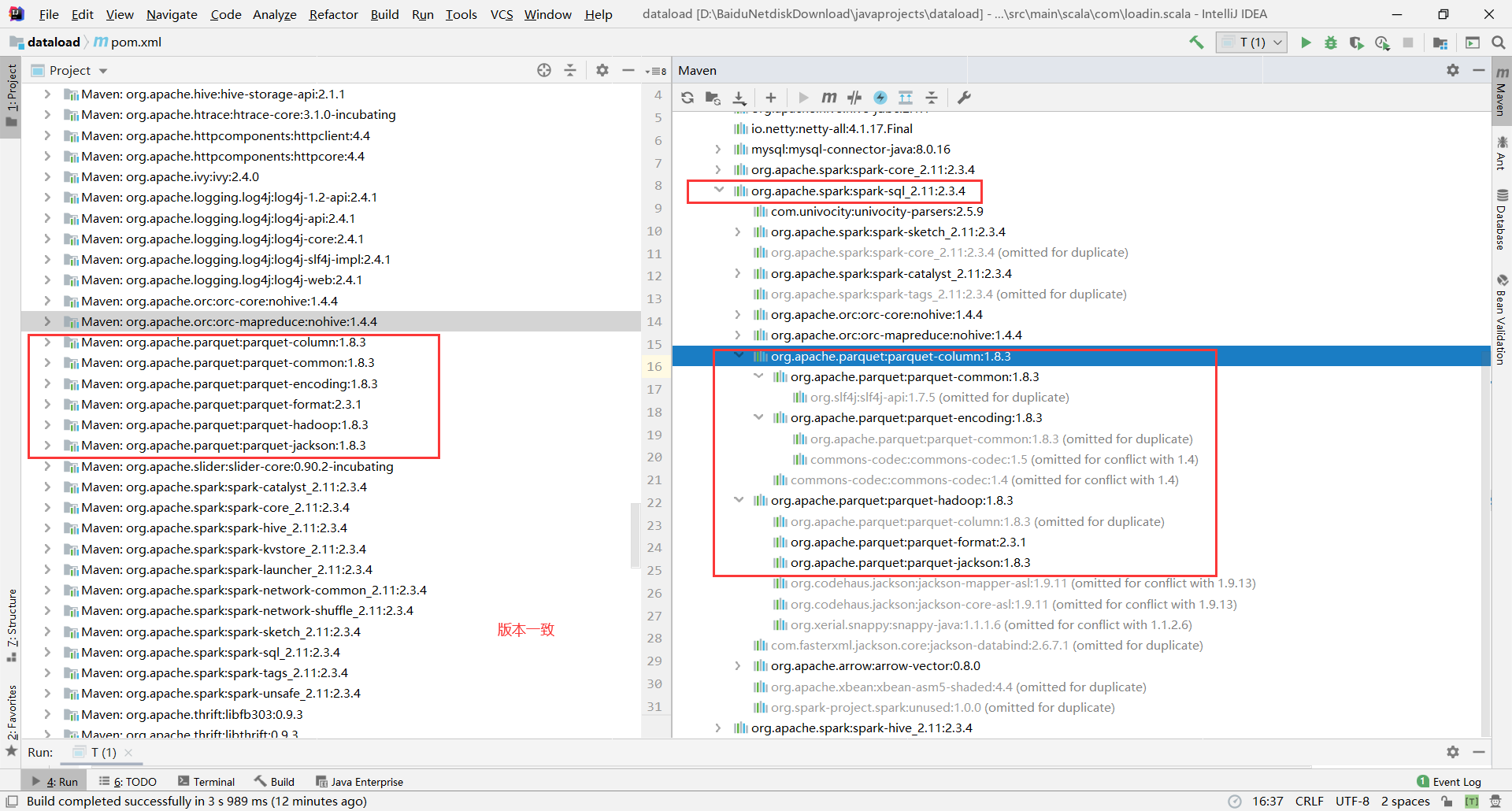Open Run panel gear settings
The height and width of the screenshot is (811, 1512).
(x=1453, y=752)
